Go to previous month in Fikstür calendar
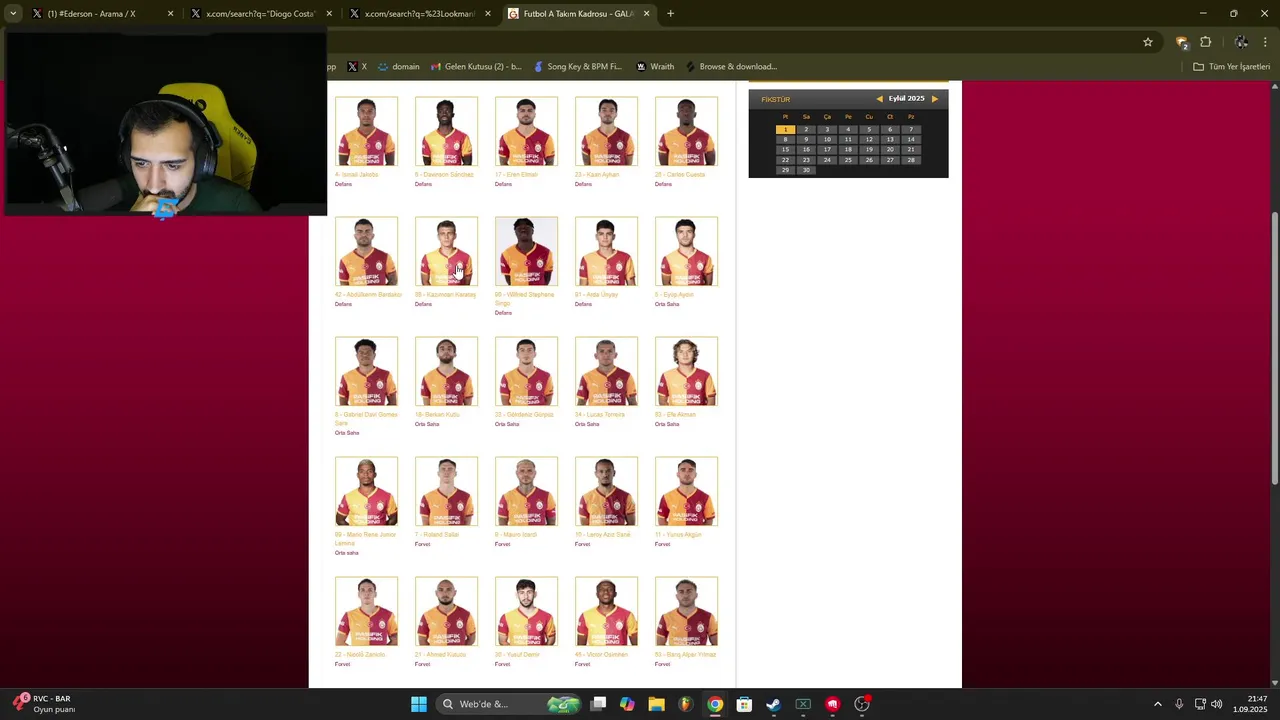The width and height of the screenshot is (1280, 720). pyautogui.click(x=879, y=99)
